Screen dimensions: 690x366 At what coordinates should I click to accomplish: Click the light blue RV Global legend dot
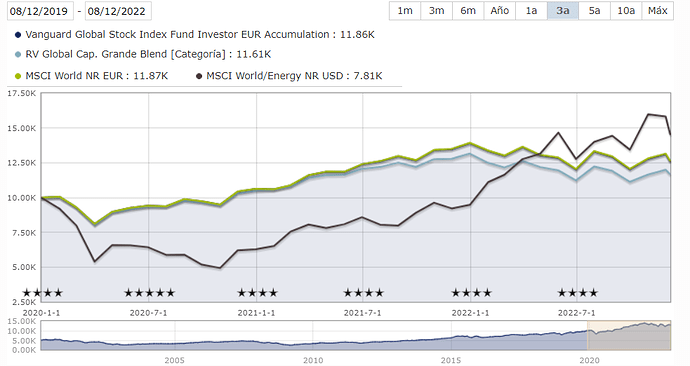(18, 55)
